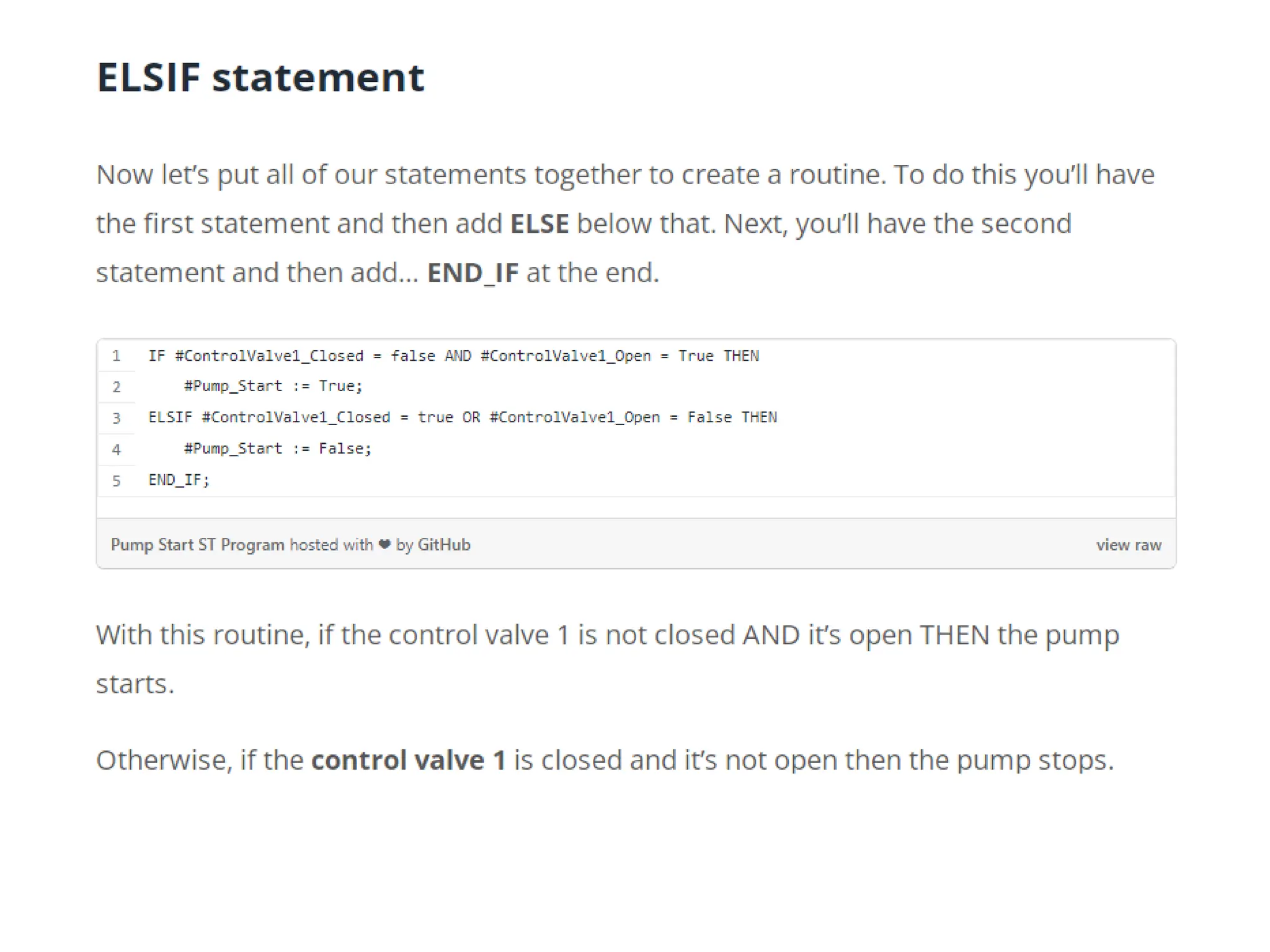Click the paragraph starting 'With this routine'
The height and width of the screenshot is (952, 1270).
pos(608,659)
